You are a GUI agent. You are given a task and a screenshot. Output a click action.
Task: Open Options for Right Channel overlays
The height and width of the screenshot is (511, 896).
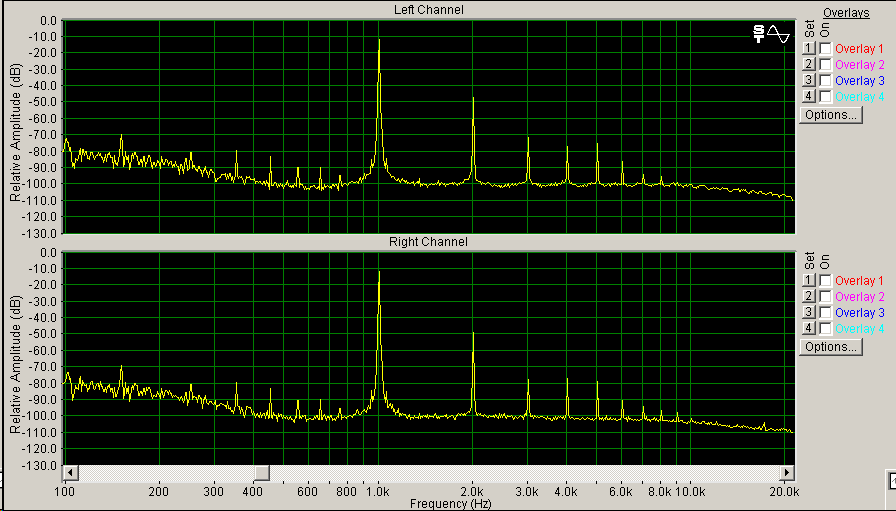(x=830, y=347)
